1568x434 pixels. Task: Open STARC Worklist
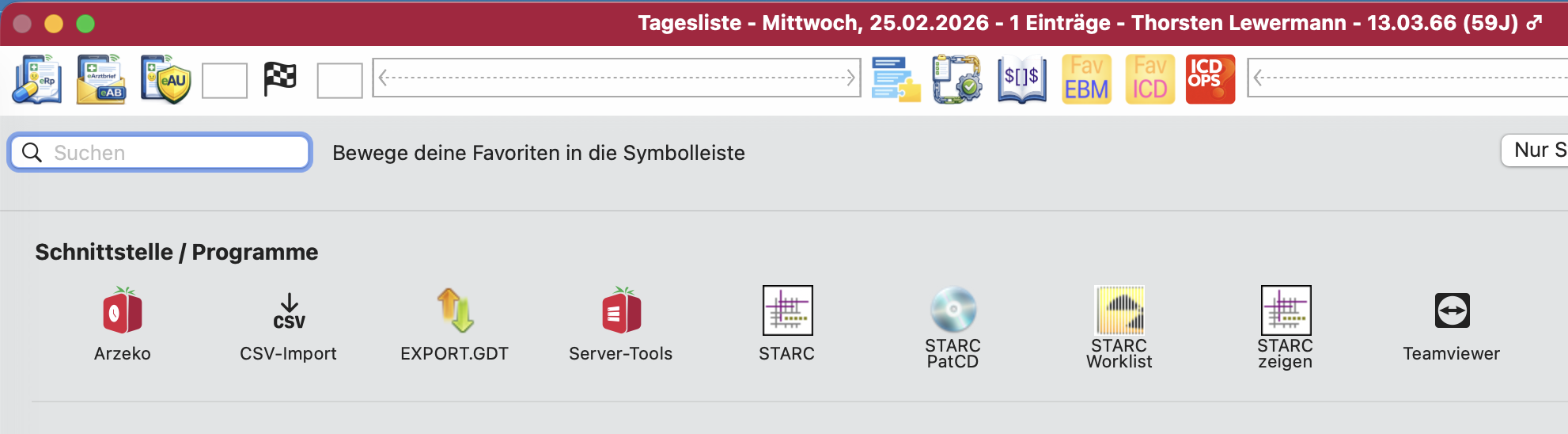(1119, 328)
